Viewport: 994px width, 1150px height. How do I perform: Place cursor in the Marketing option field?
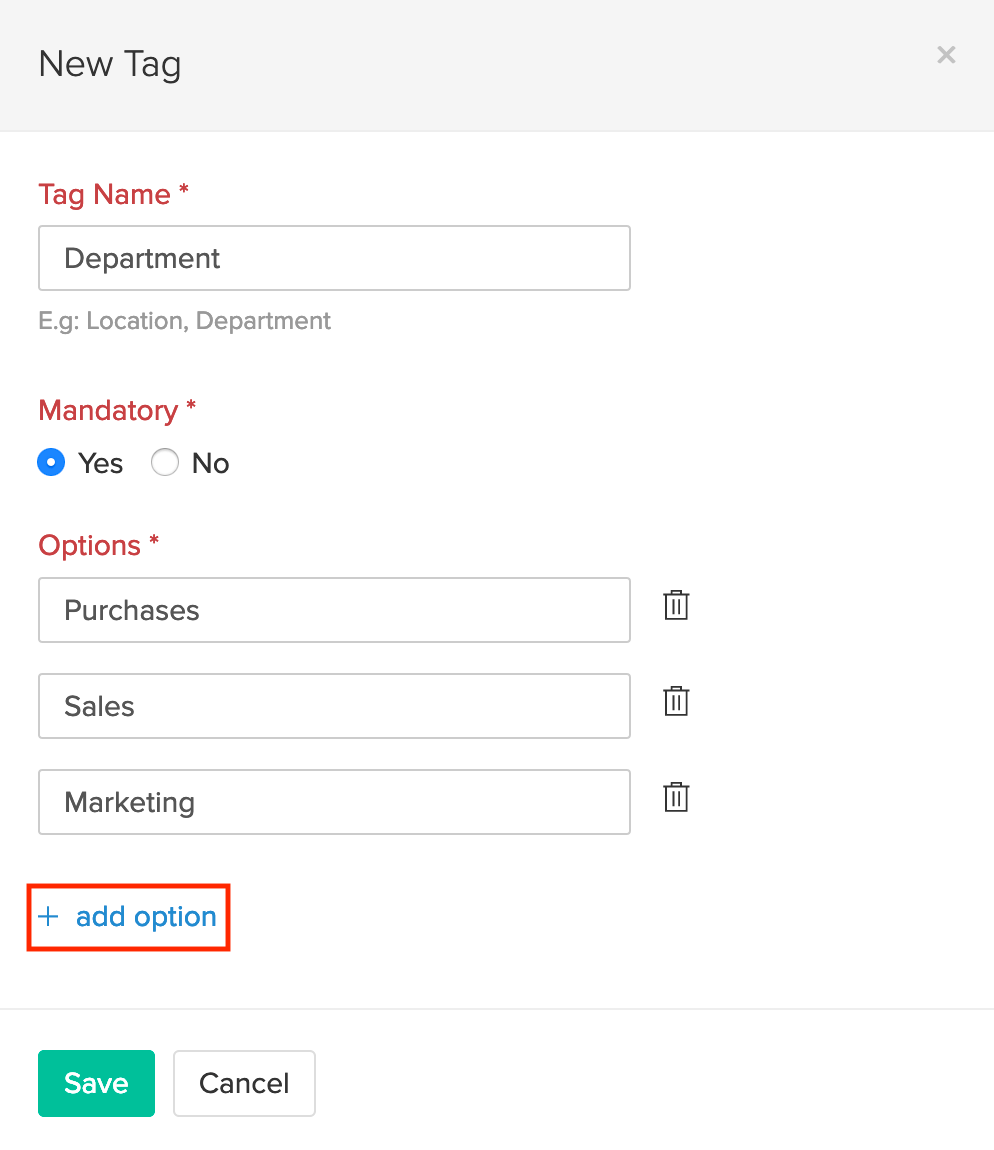point(334,802)
